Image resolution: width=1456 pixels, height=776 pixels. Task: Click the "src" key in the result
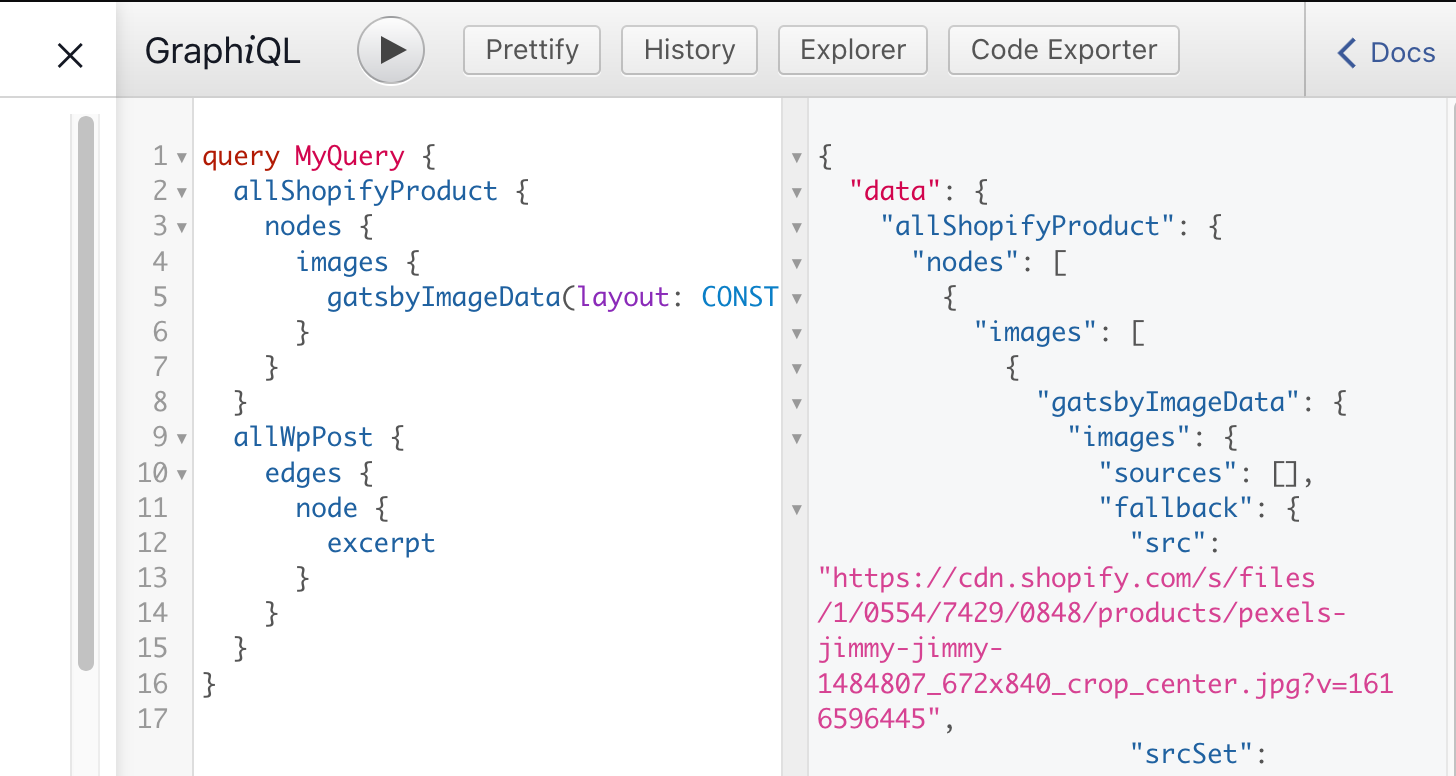(x=1170, y=543)
